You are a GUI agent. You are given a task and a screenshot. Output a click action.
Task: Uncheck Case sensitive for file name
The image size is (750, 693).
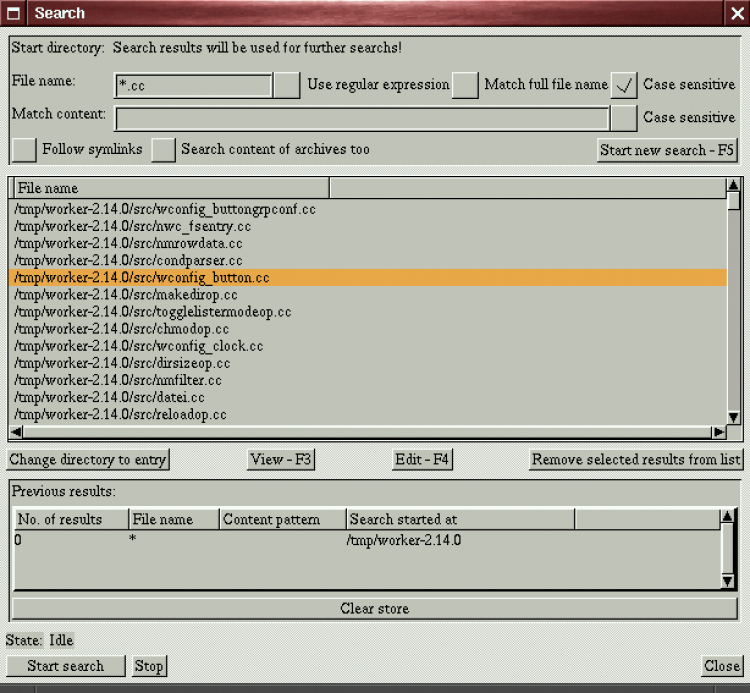coord(624,86)
